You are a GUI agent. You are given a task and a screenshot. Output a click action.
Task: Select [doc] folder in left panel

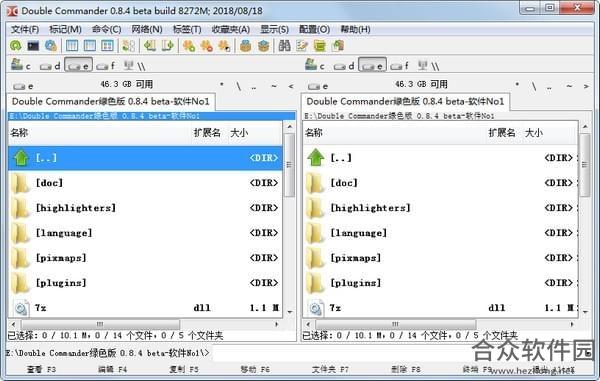pyautogui.click(x=145, y=183)
